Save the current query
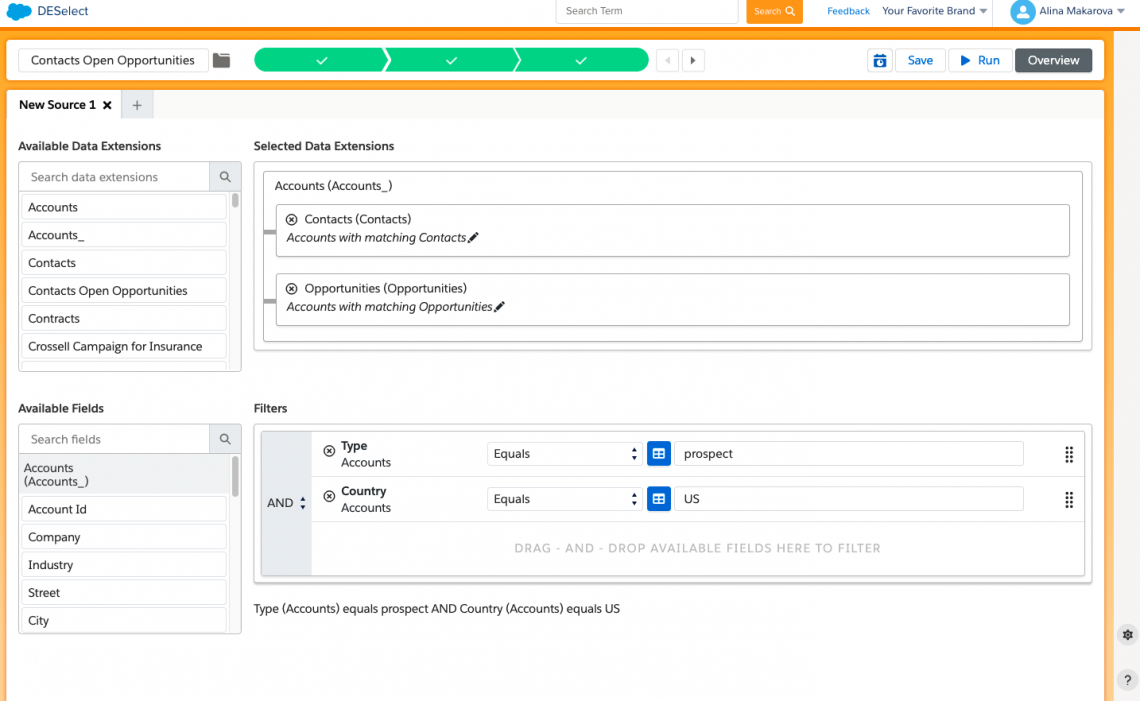 point(919,60)
